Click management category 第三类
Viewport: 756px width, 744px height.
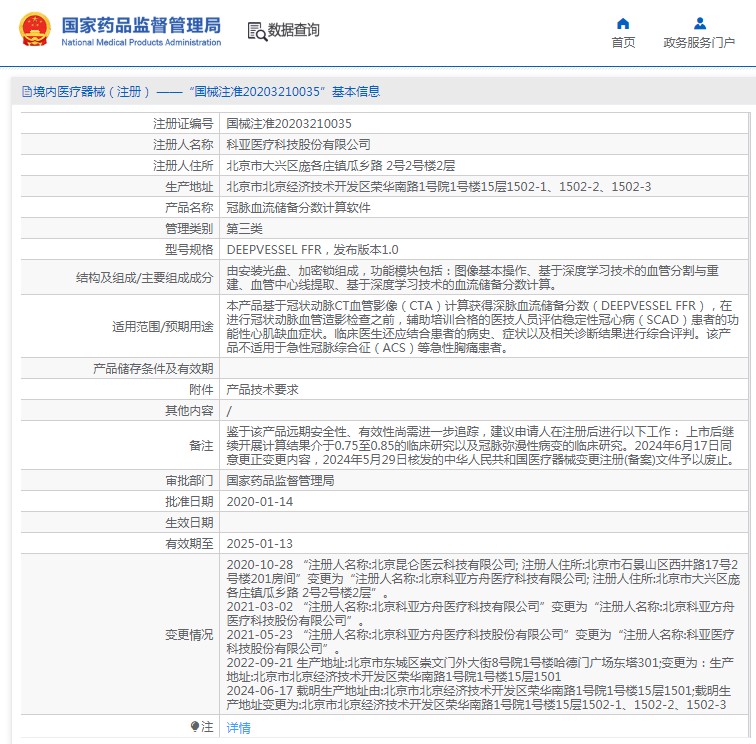pos(244,229)
